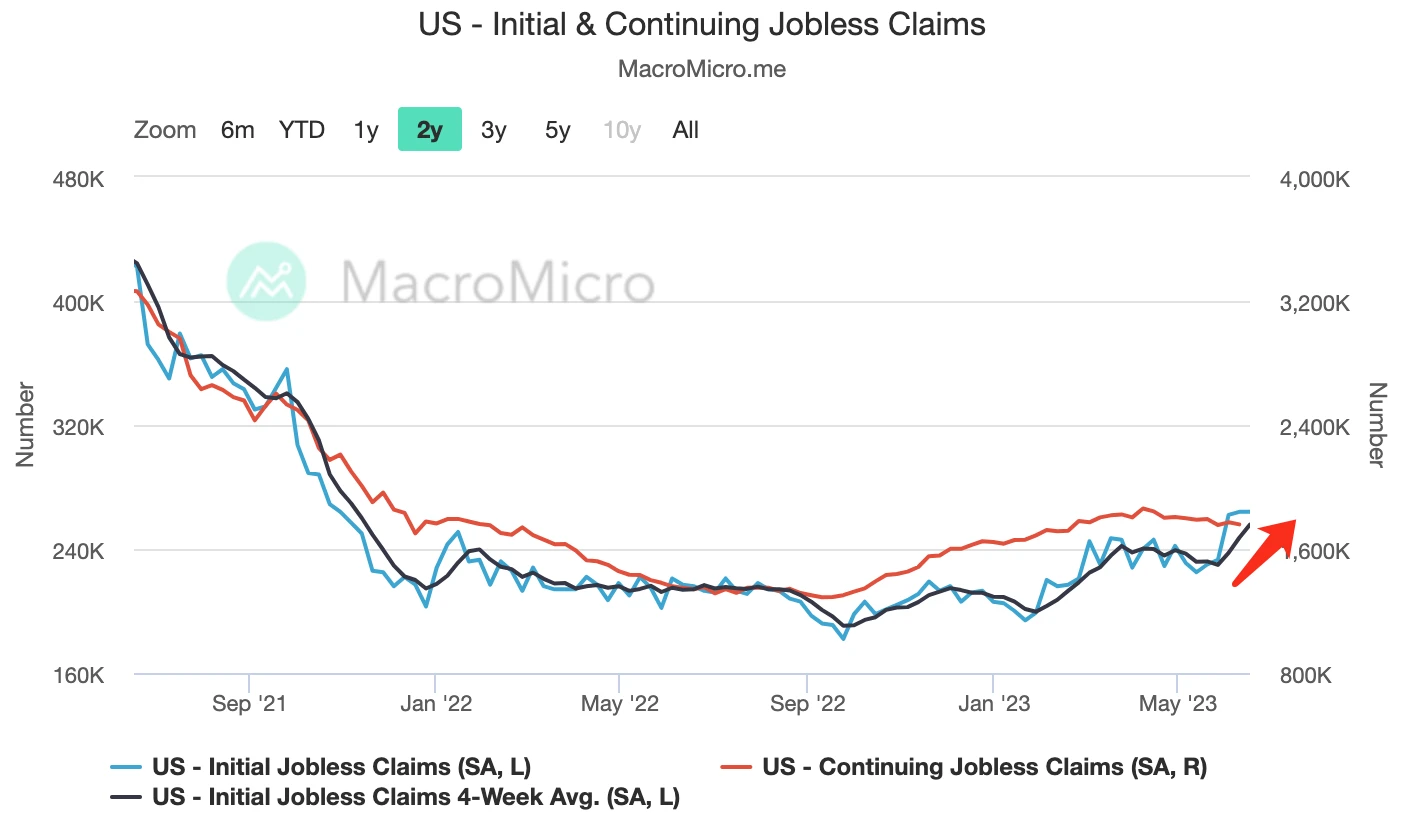Select the YTD zoom range

click(302, 130)
